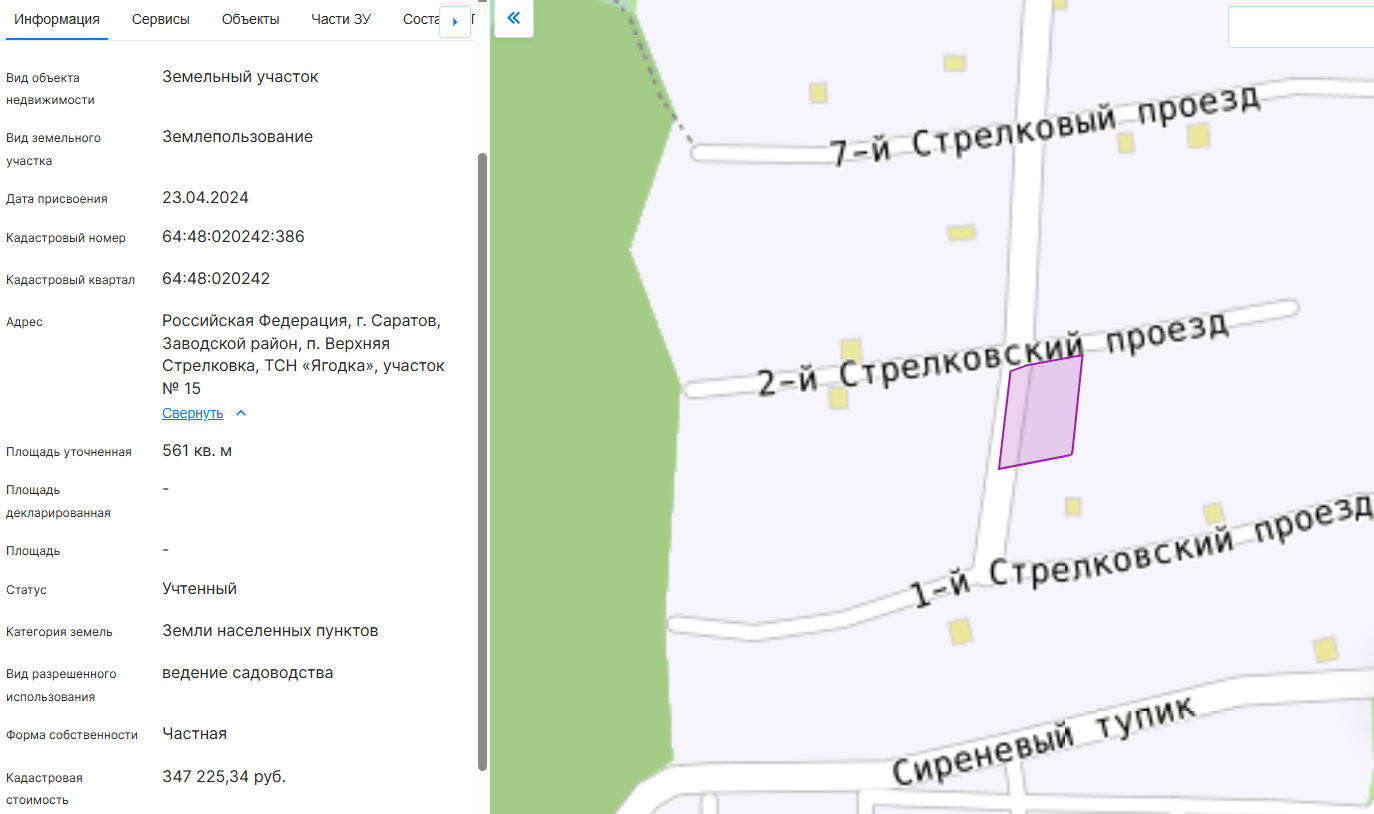Click the info panel vertical scrollbar
This screenshot has width=1374, height=814.
tap(483, 460)
